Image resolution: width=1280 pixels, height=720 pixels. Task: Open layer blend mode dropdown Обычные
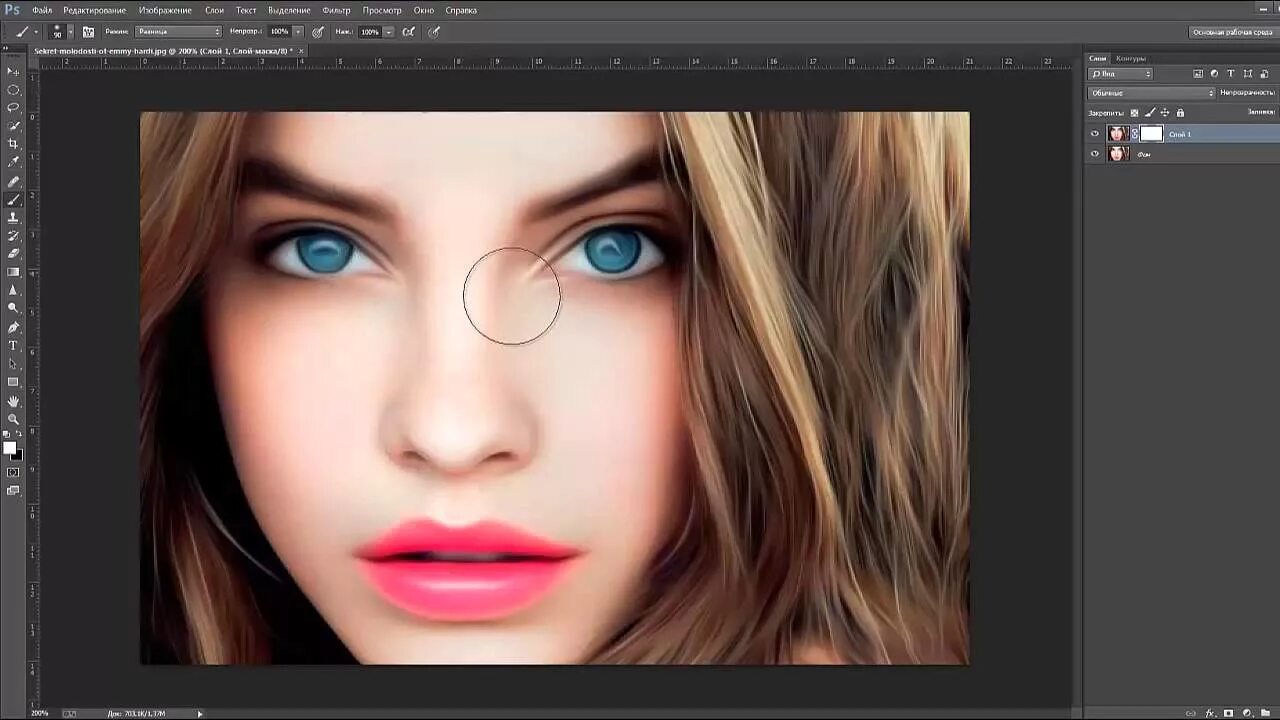coord(1151,93)
